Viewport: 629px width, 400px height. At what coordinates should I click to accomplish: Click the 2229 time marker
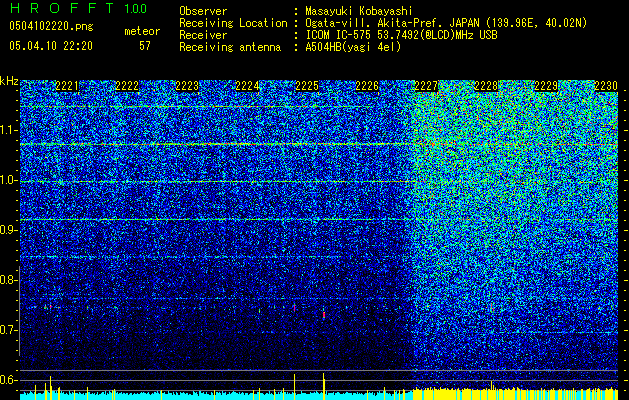(x=546, y=86)
